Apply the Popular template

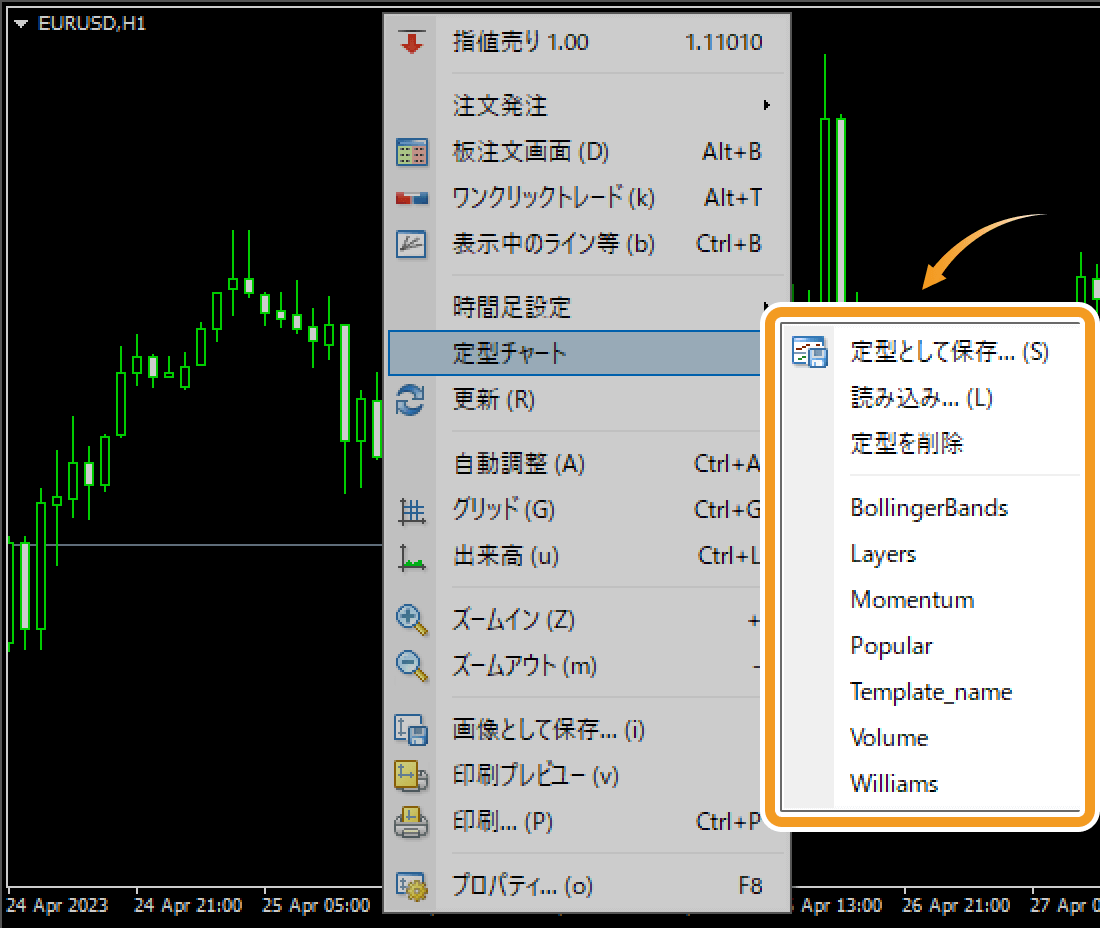(x=932, y=646)
